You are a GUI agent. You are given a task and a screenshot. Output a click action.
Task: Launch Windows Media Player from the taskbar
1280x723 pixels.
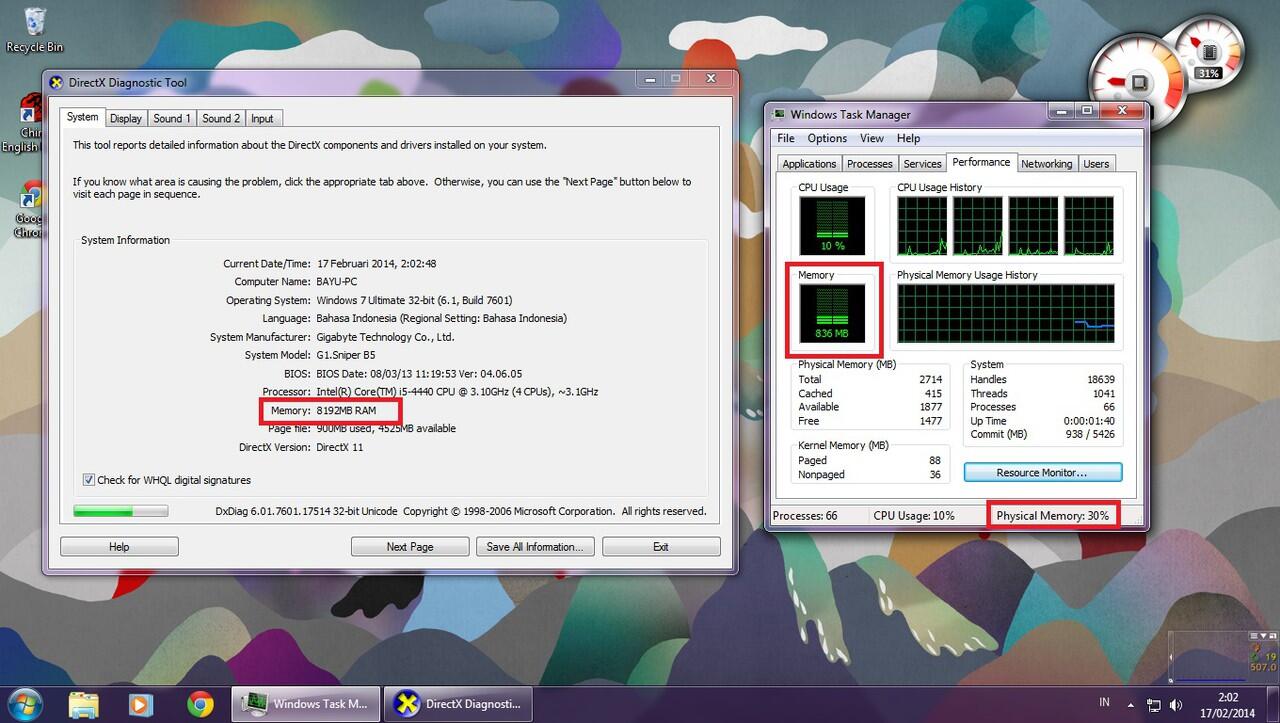[141, 703]
